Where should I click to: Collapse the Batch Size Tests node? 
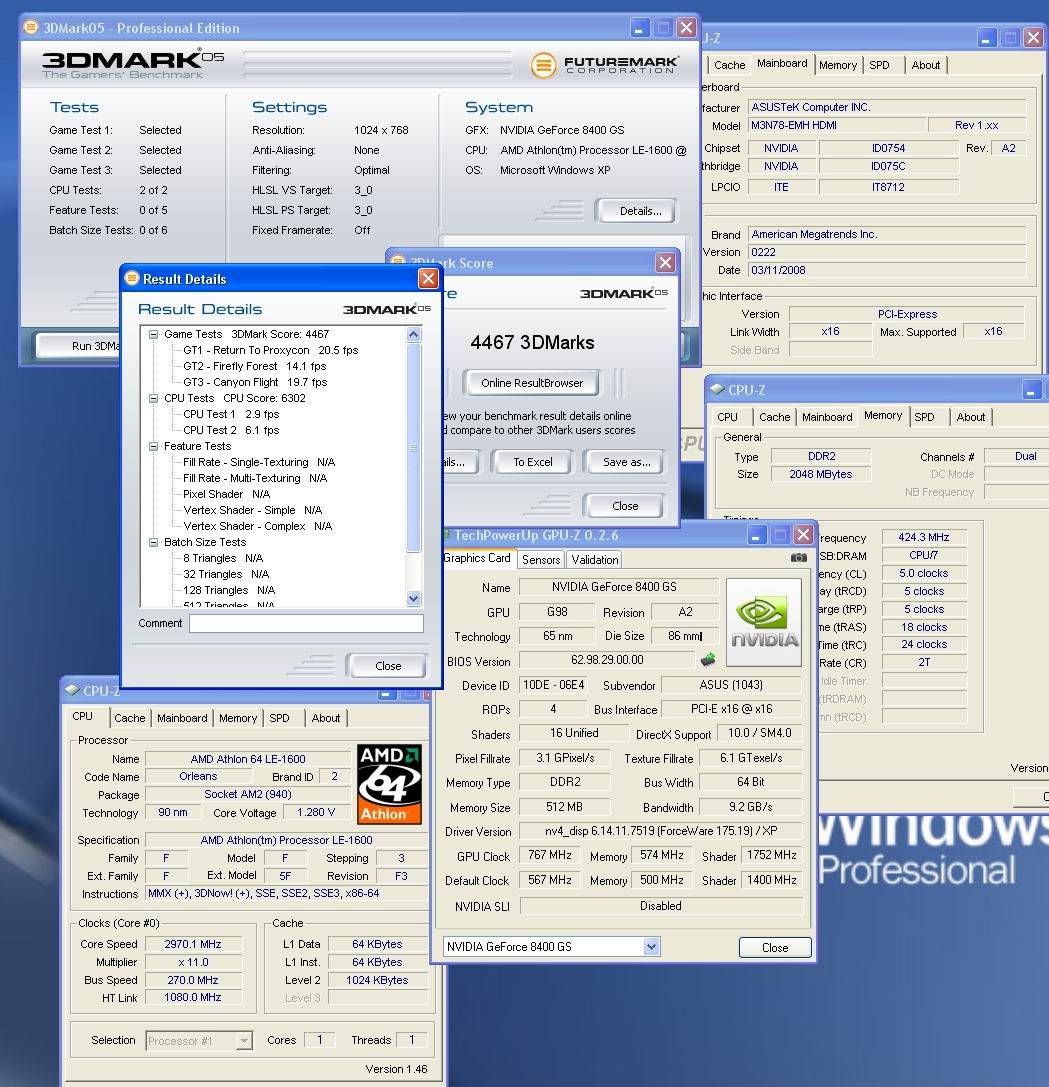(153, 542)
